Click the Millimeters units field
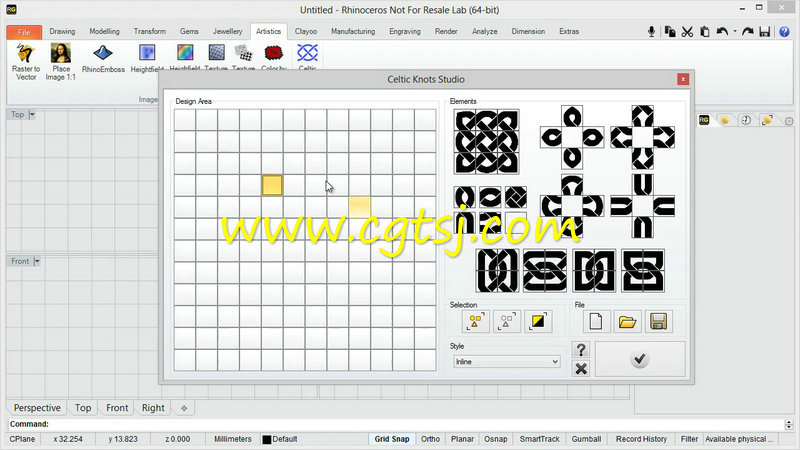800x450 pixels. pyautogui.click(x=233, y=439)
